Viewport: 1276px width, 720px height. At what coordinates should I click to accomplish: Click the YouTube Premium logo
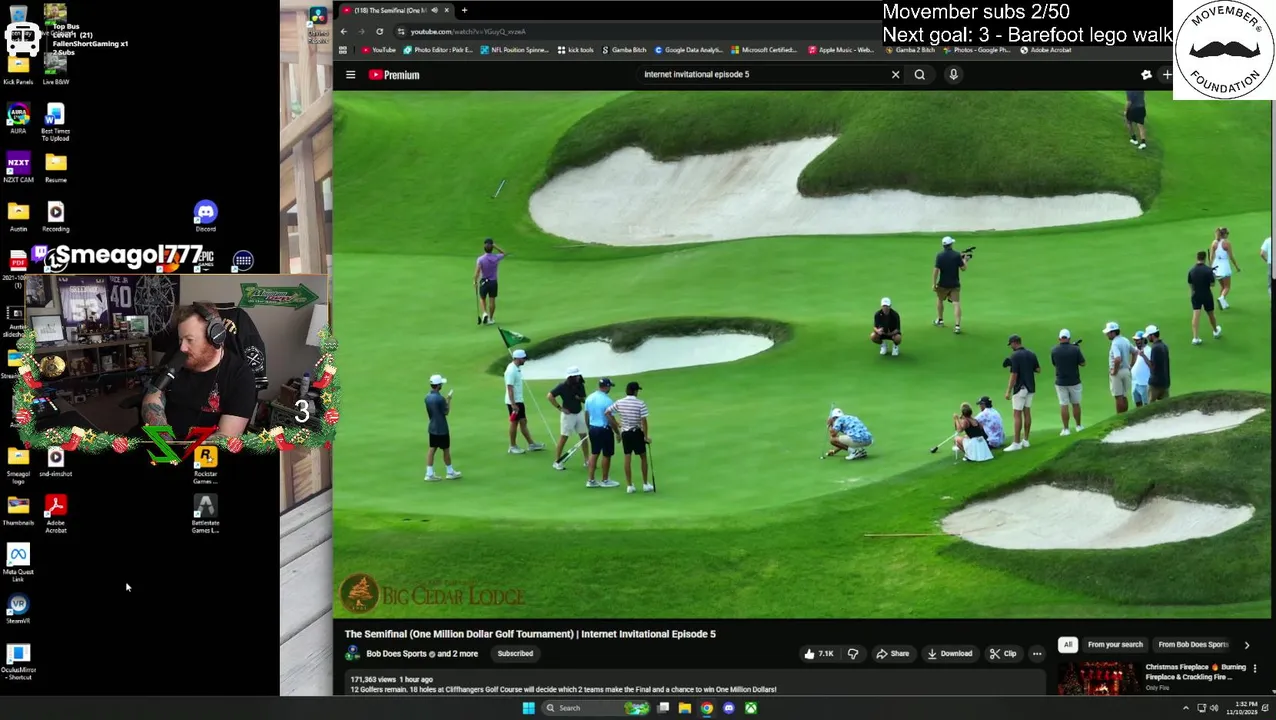(x=394, y=75)
